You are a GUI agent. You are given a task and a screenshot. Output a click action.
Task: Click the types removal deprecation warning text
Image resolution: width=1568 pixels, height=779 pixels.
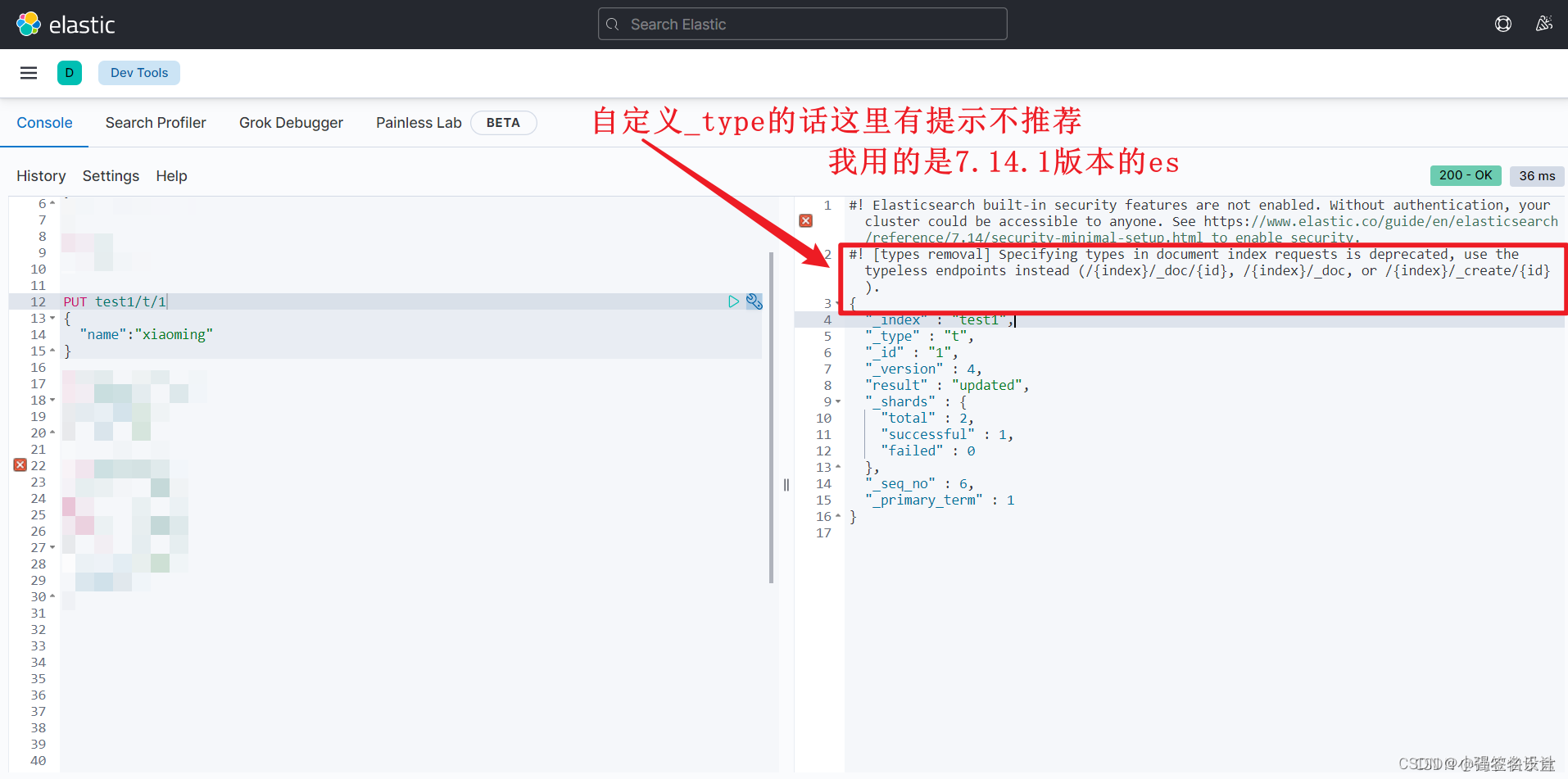pyautogui.click(x=1199, y=270)
